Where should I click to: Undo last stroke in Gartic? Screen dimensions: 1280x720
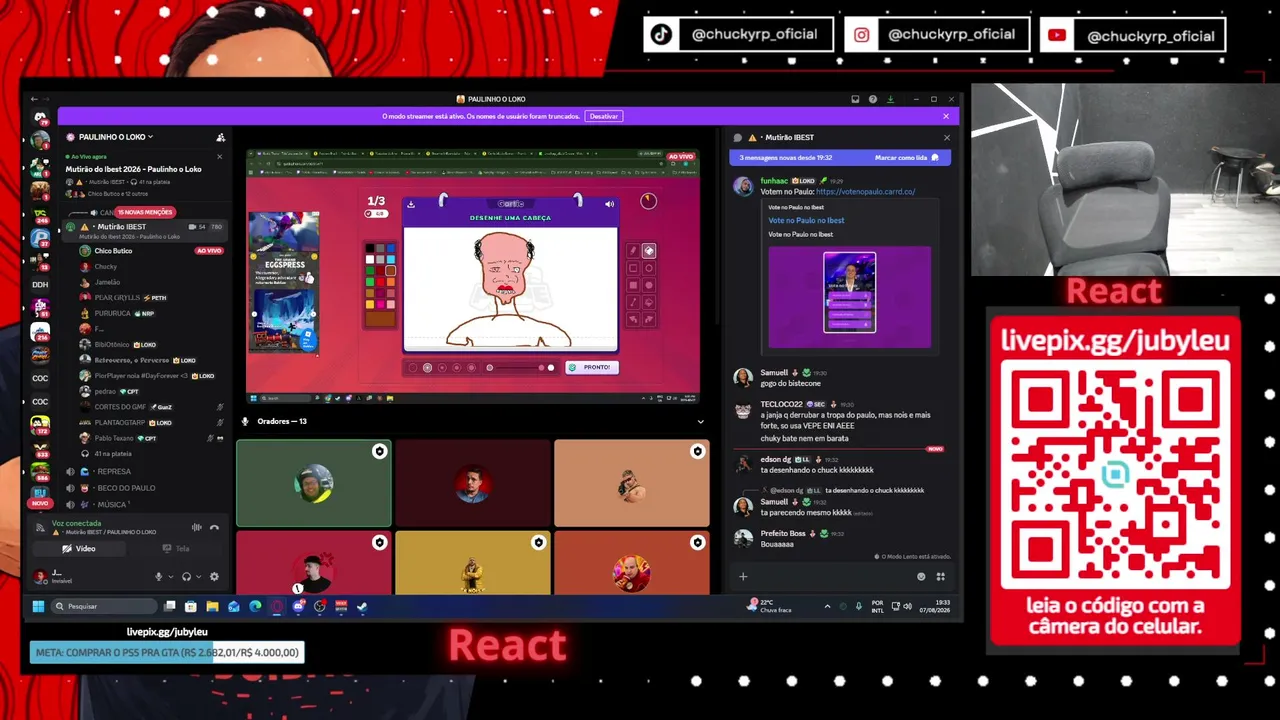(633, 319)
